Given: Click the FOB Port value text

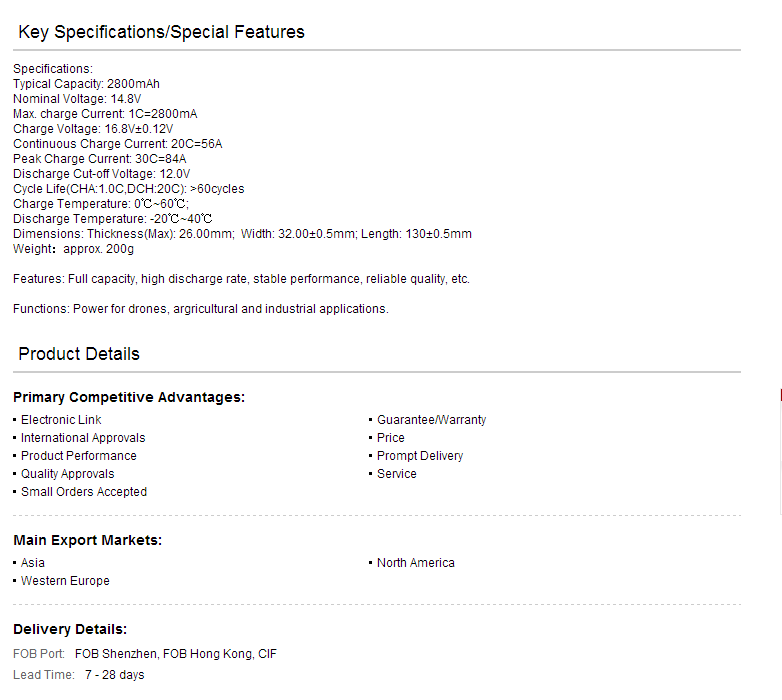Looking at the screenshot, I should (x=176, y=654).
